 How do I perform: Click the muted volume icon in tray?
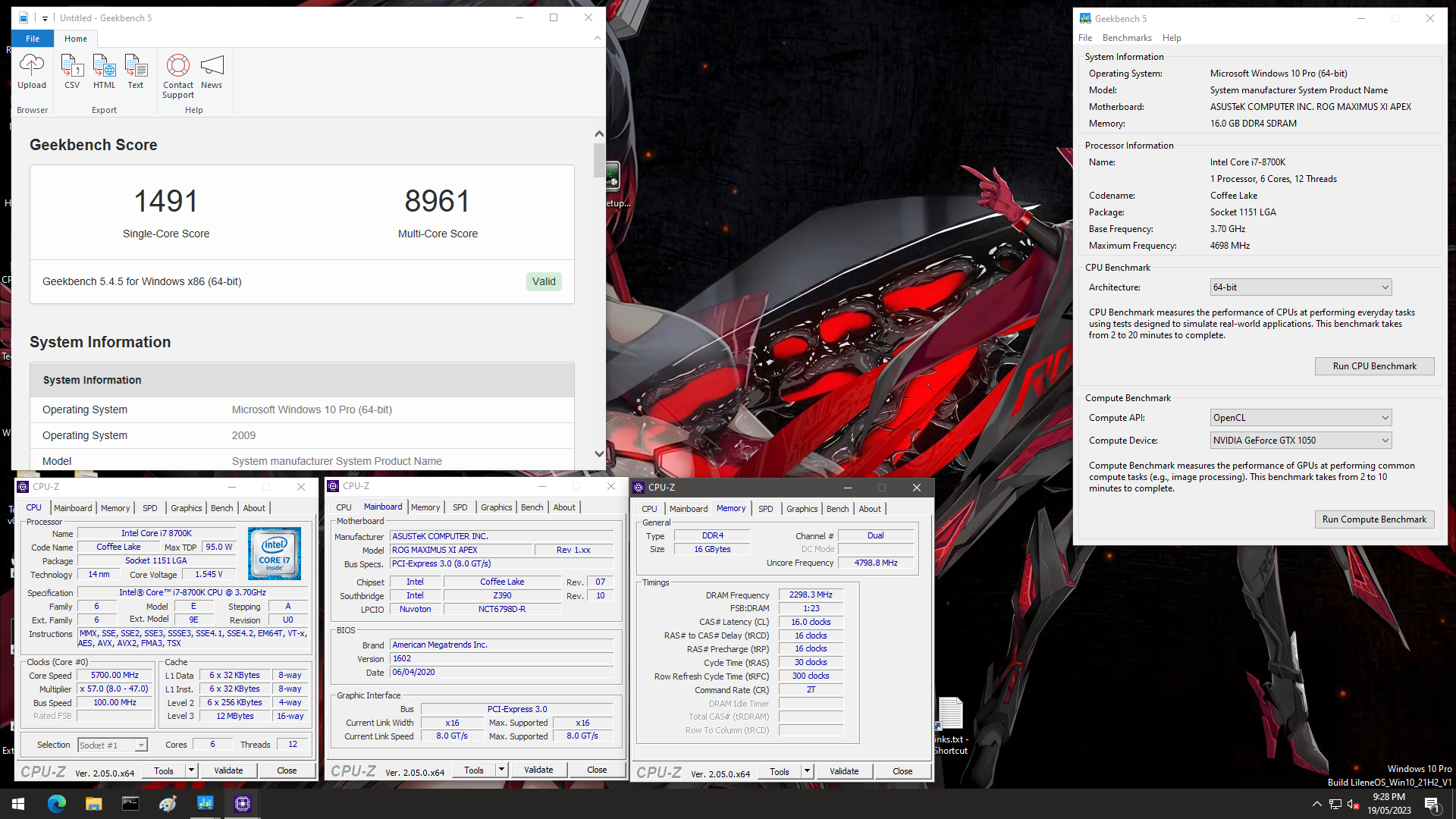[1353, 804]
